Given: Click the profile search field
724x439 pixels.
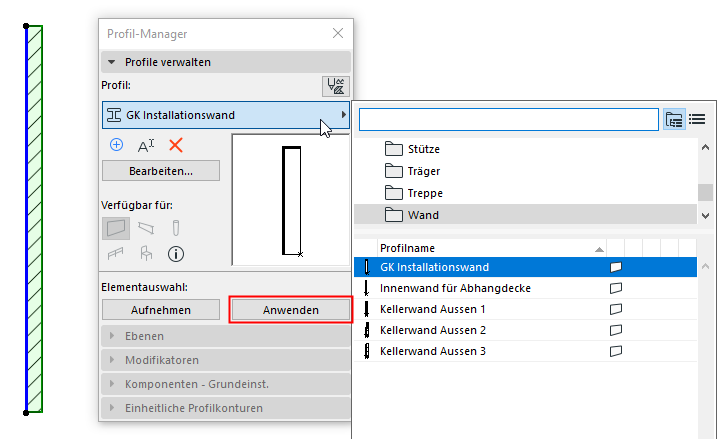Looking at the screenshot, I should click(x=508, y=120).
